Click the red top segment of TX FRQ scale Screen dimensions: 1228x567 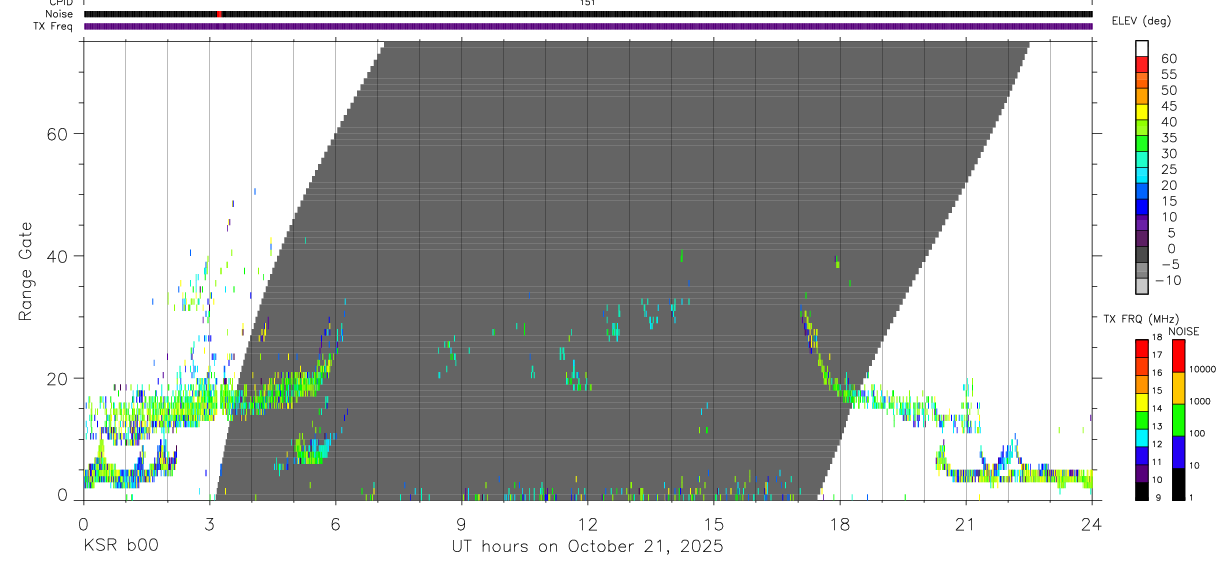pos(1142,348)
